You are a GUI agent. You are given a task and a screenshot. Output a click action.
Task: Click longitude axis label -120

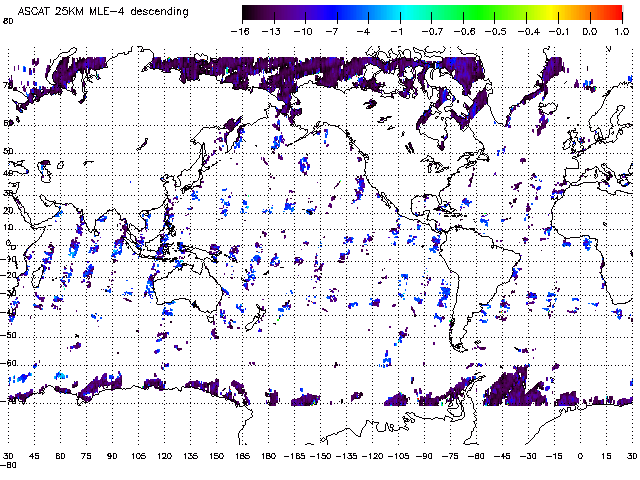pos(373,456)
